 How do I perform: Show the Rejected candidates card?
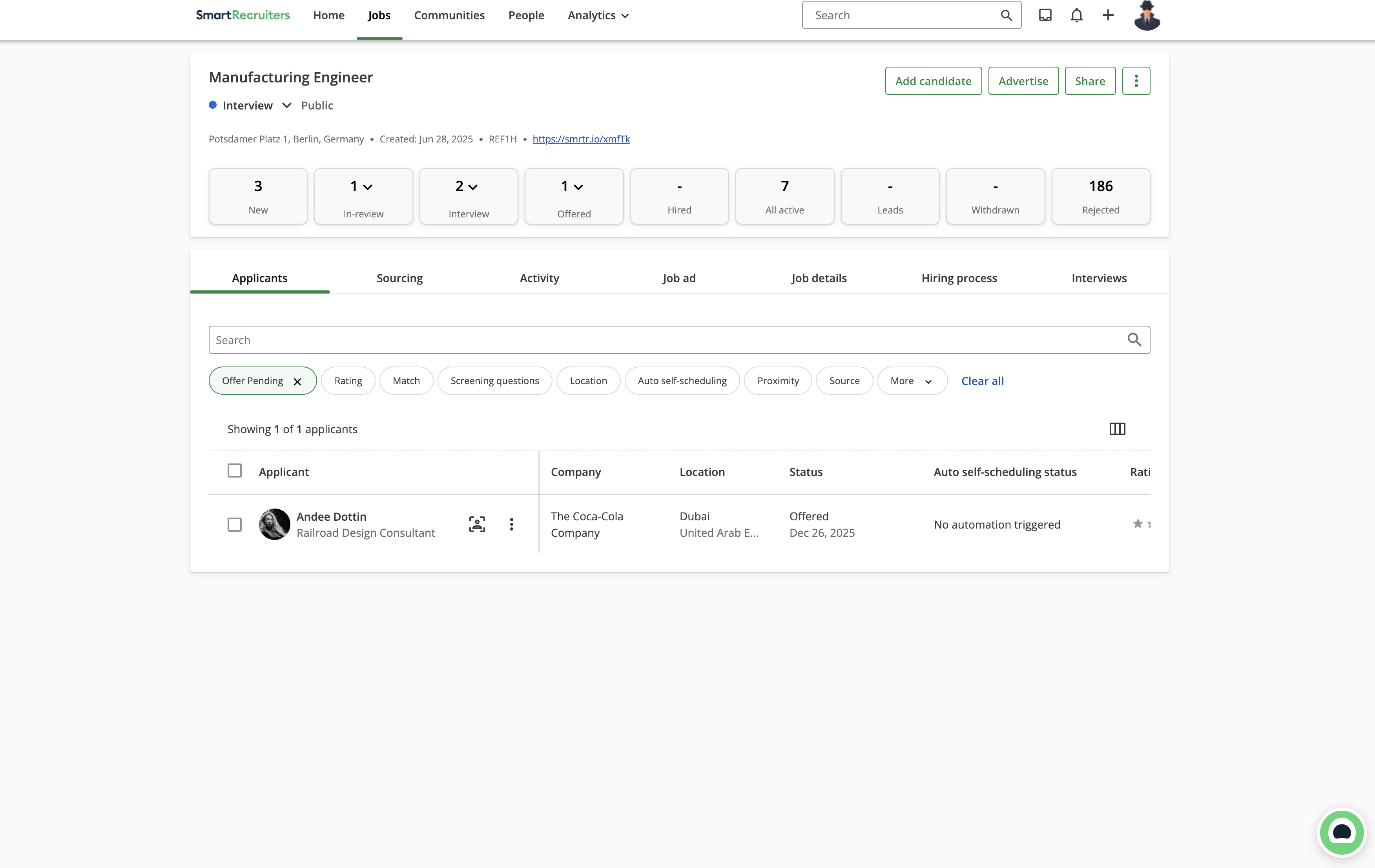click(x=1100, y=197)
